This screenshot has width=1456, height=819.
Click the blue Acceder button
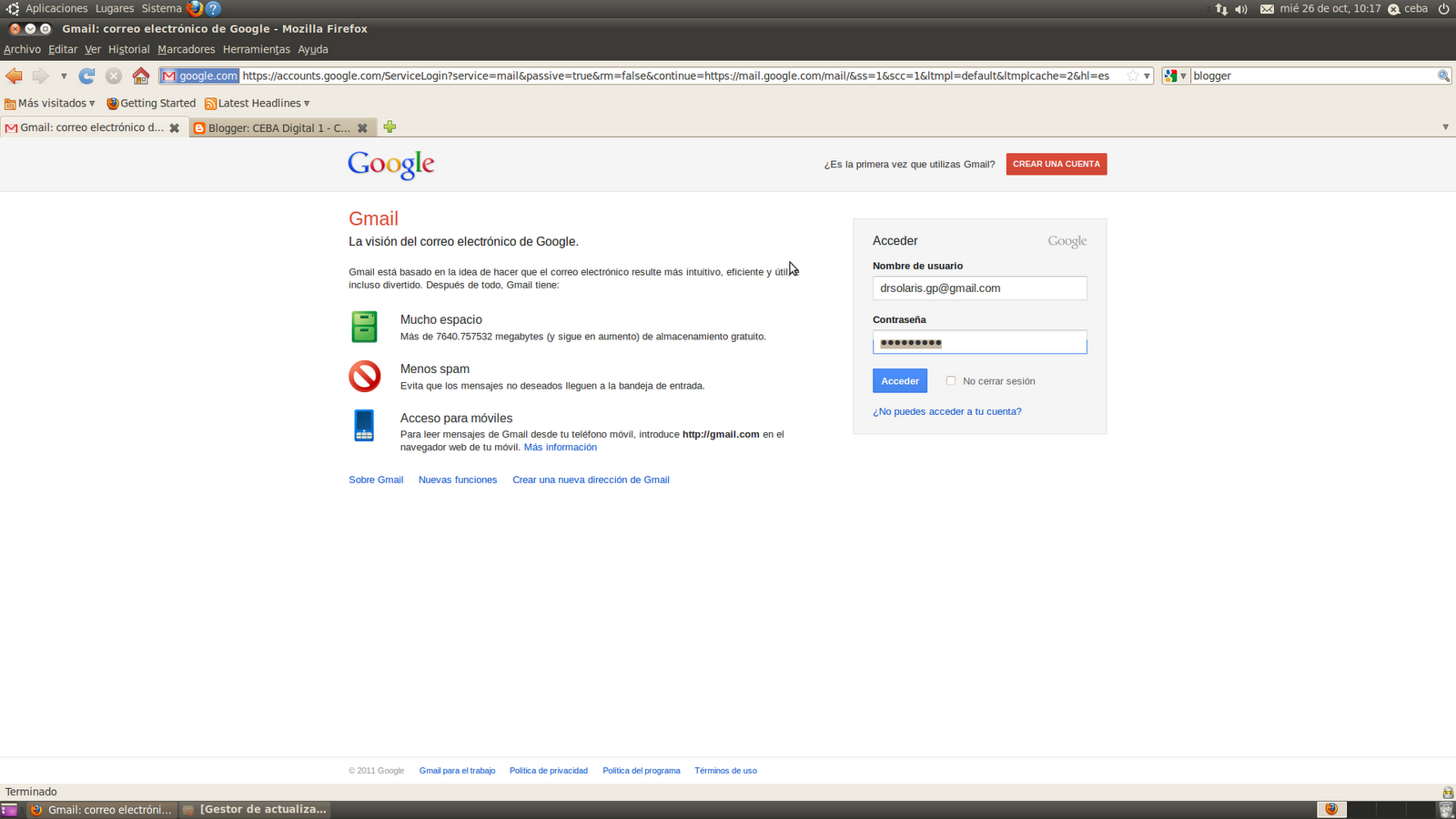click(900, 380)
